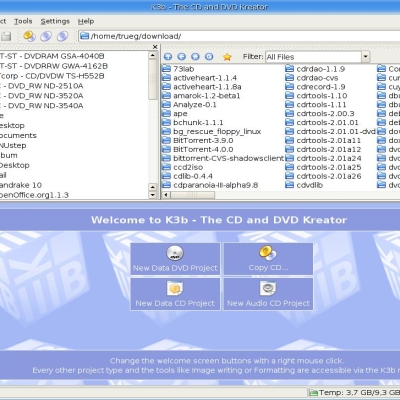
Task: Click the vertical scrollbar thumb of device tree
Action: 153,80
